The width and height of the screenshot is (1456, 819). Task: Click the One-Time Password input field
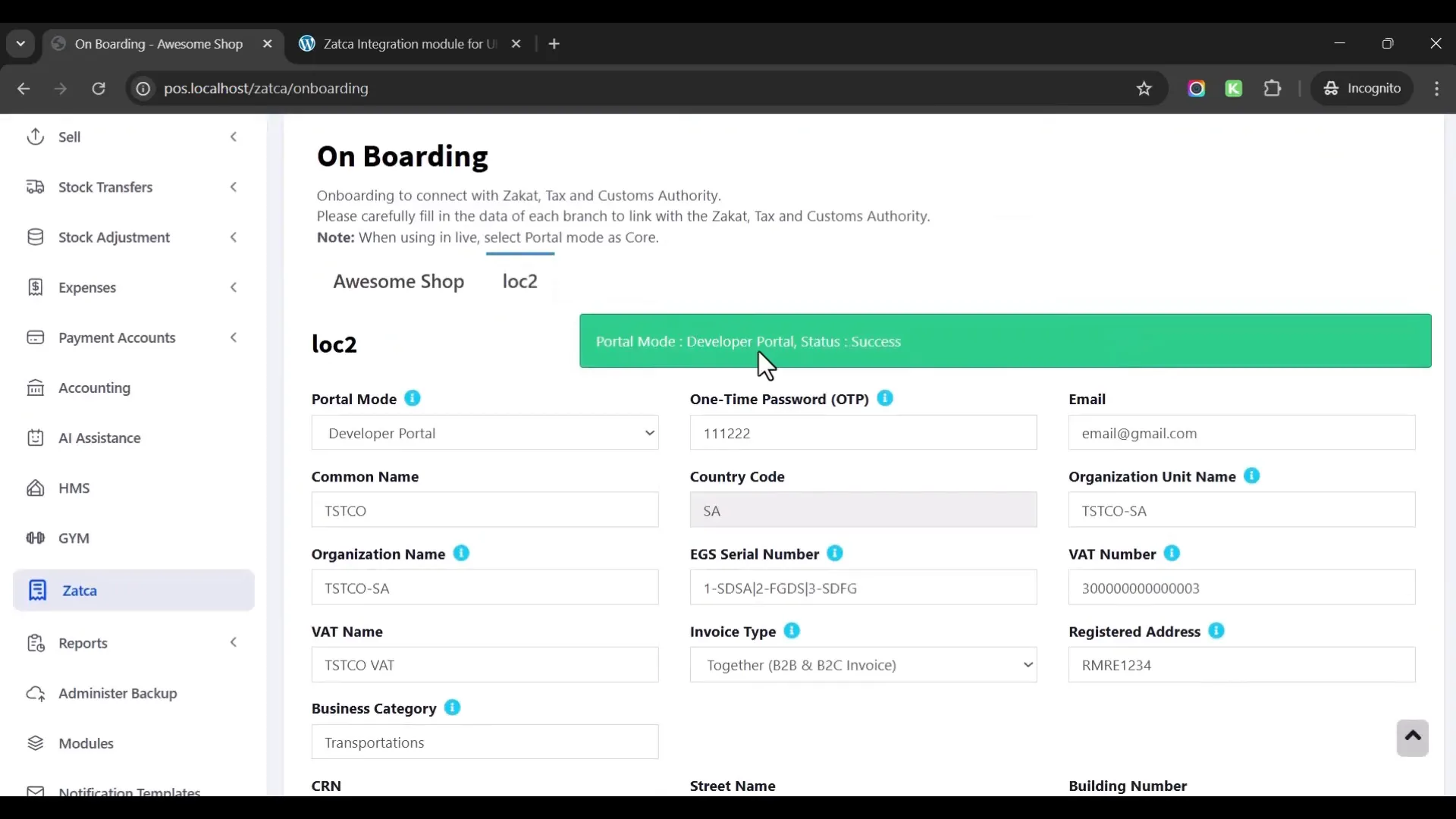pyautogui.click(x=863, y=433)
